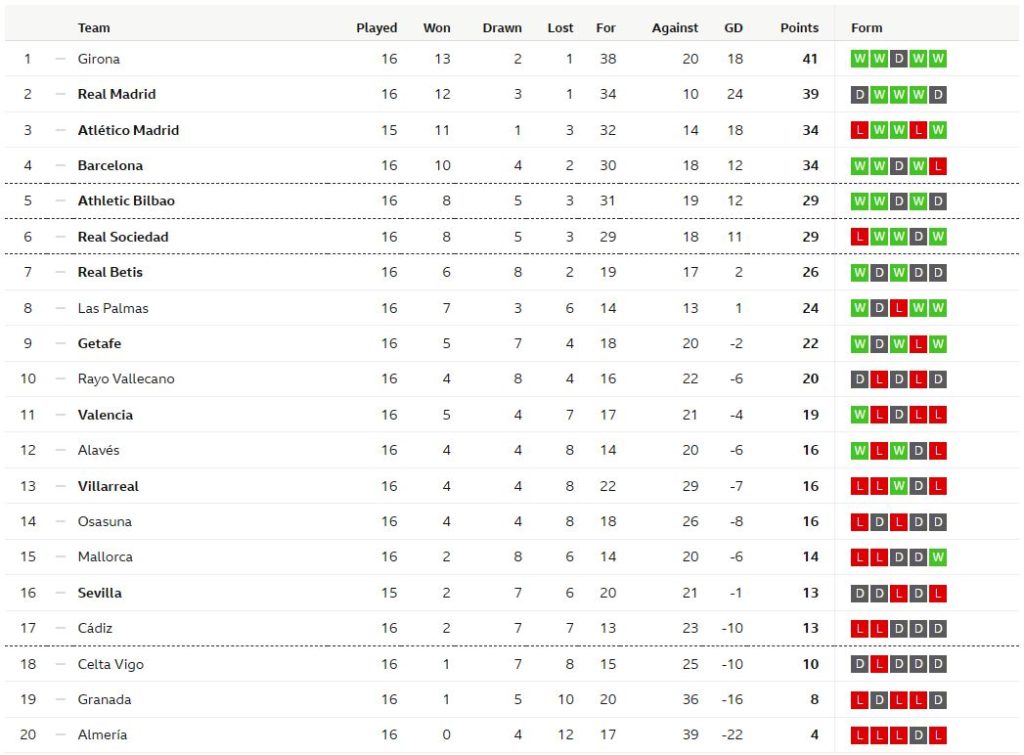This screenshot has width=1024, height=755.
Task: Select the Sevilla team link
Action: point(100,593)
